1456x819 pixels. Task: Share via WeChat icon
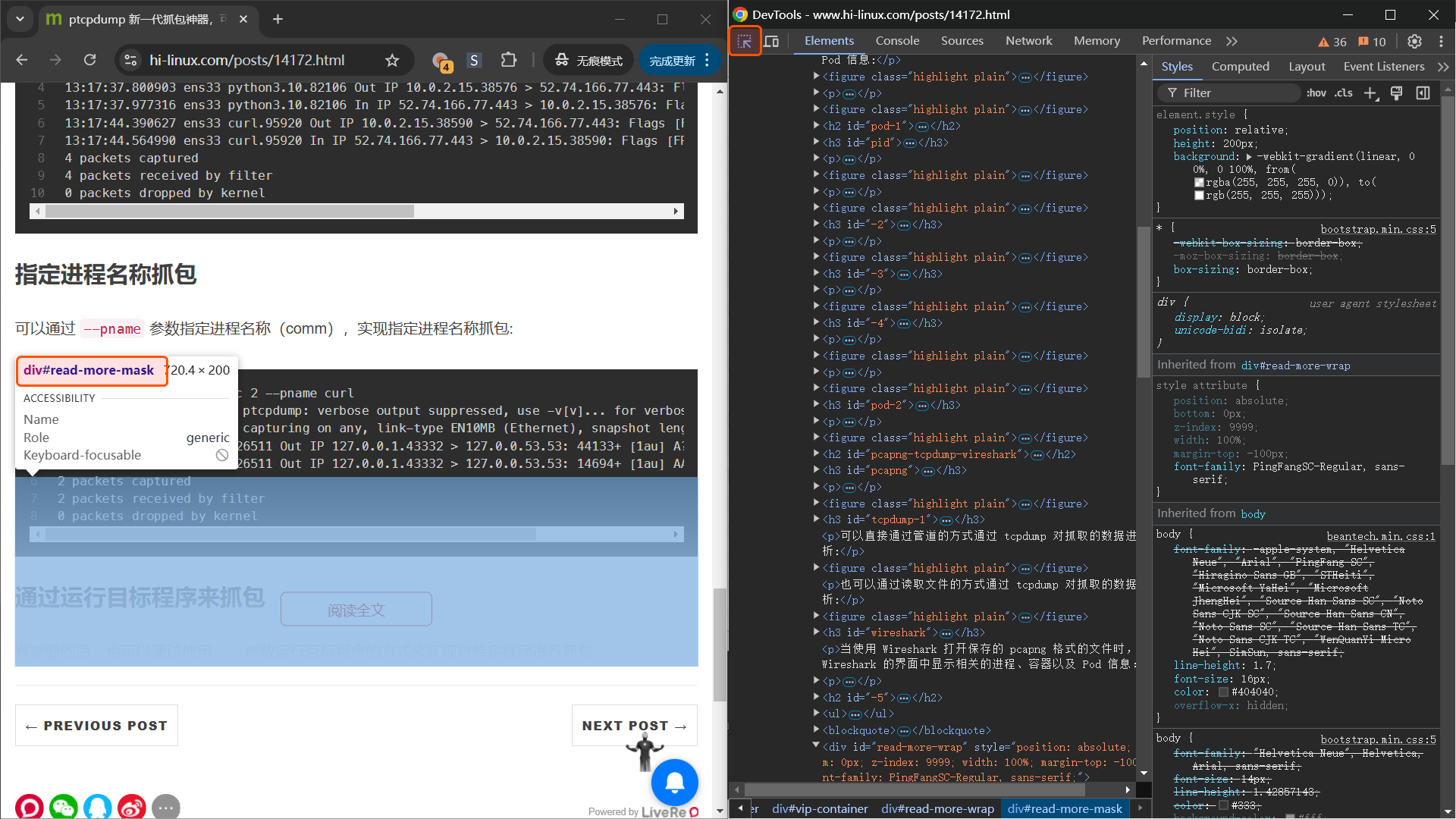pos(64,806)
